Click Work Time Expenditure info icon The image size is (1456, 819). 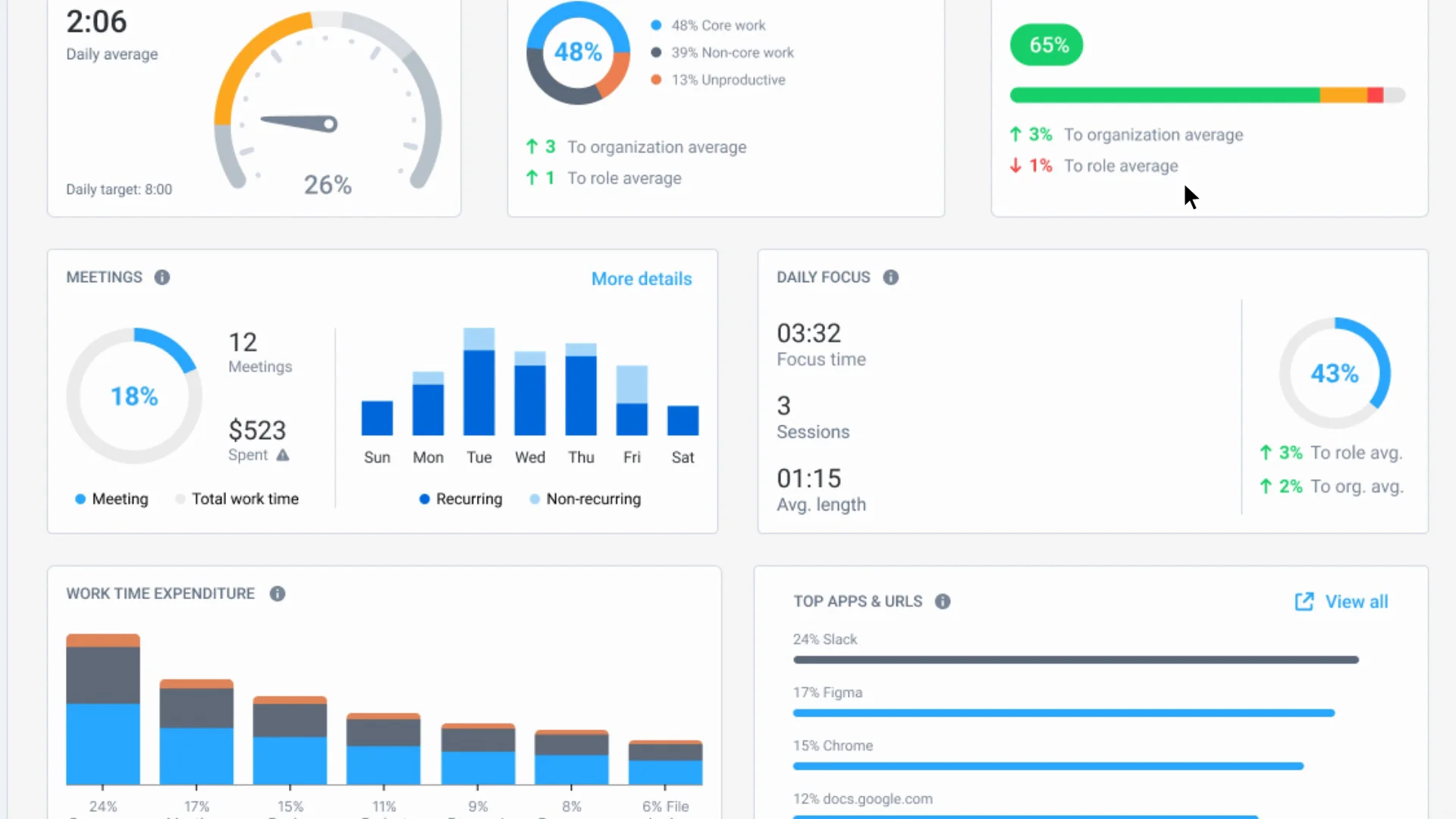coord(278,594)
